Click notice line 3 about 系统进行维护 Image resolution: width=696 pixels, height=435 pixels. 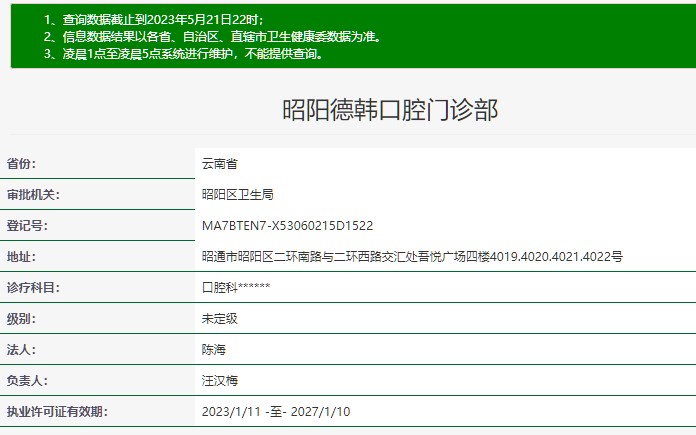click(x=184, y=54)
